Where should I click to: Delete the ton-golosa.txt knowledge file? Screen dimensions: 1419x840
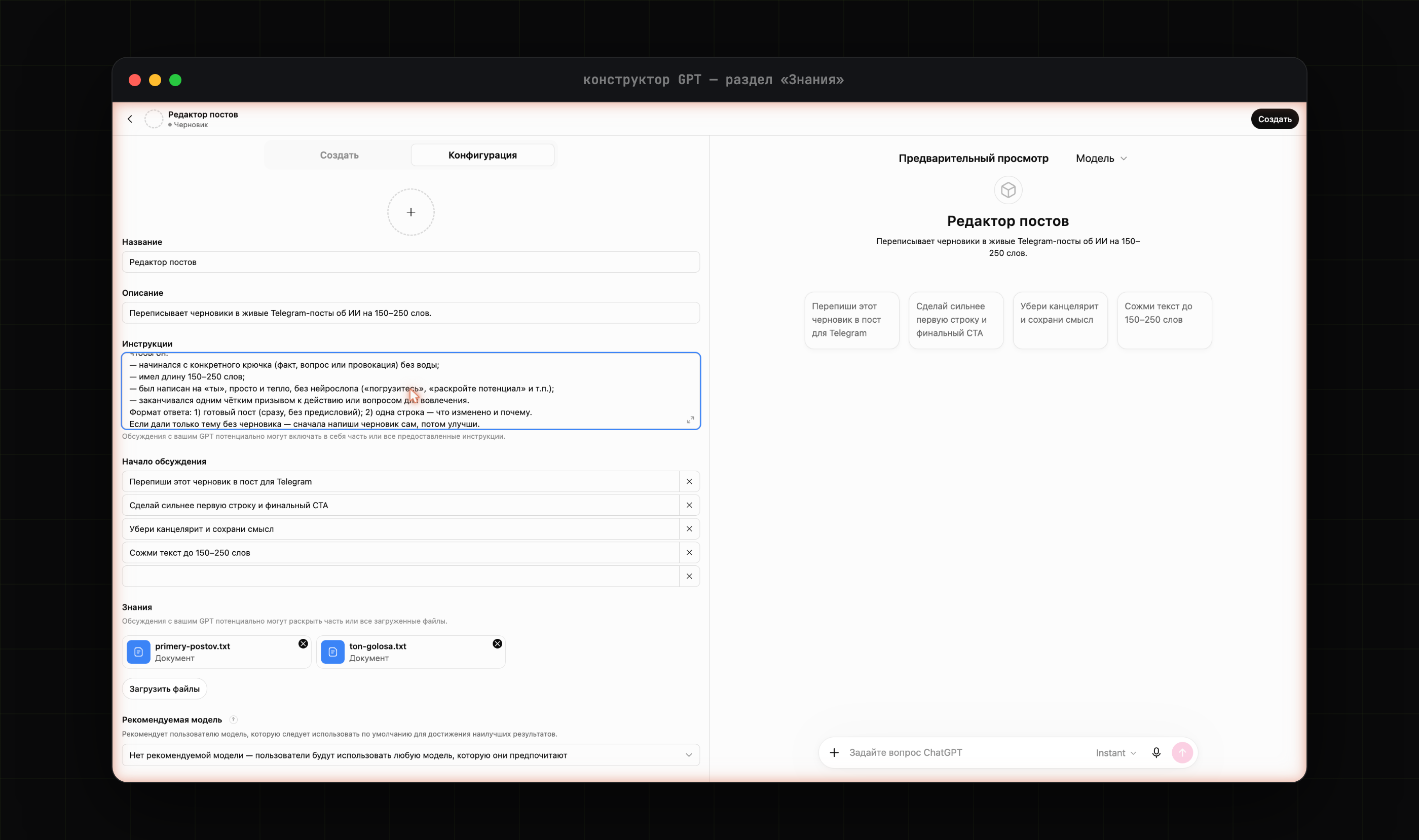click(x=498, y=644)
